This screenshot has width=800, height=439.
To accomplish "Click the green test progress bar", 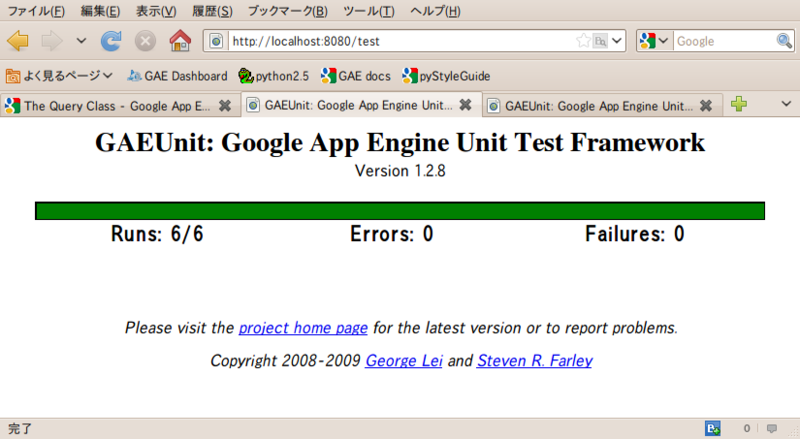I will [400, 211].
